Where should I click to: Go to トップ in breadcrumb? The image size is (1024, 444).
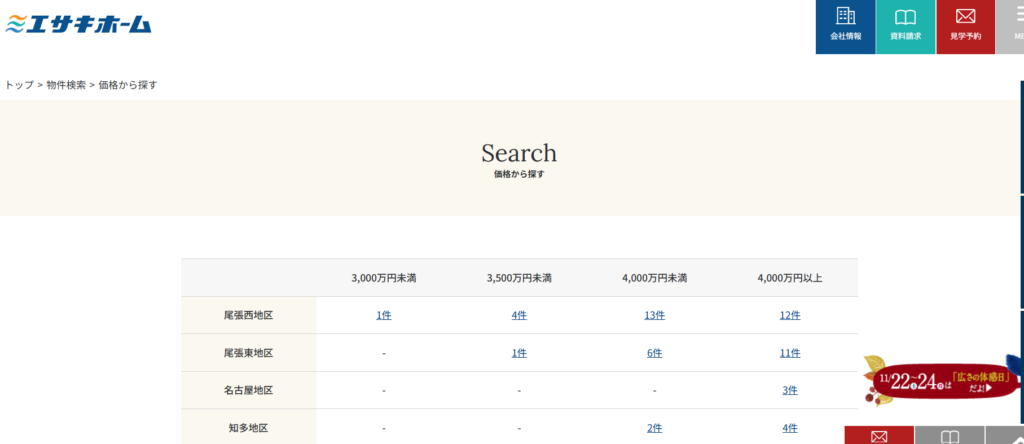19,85
